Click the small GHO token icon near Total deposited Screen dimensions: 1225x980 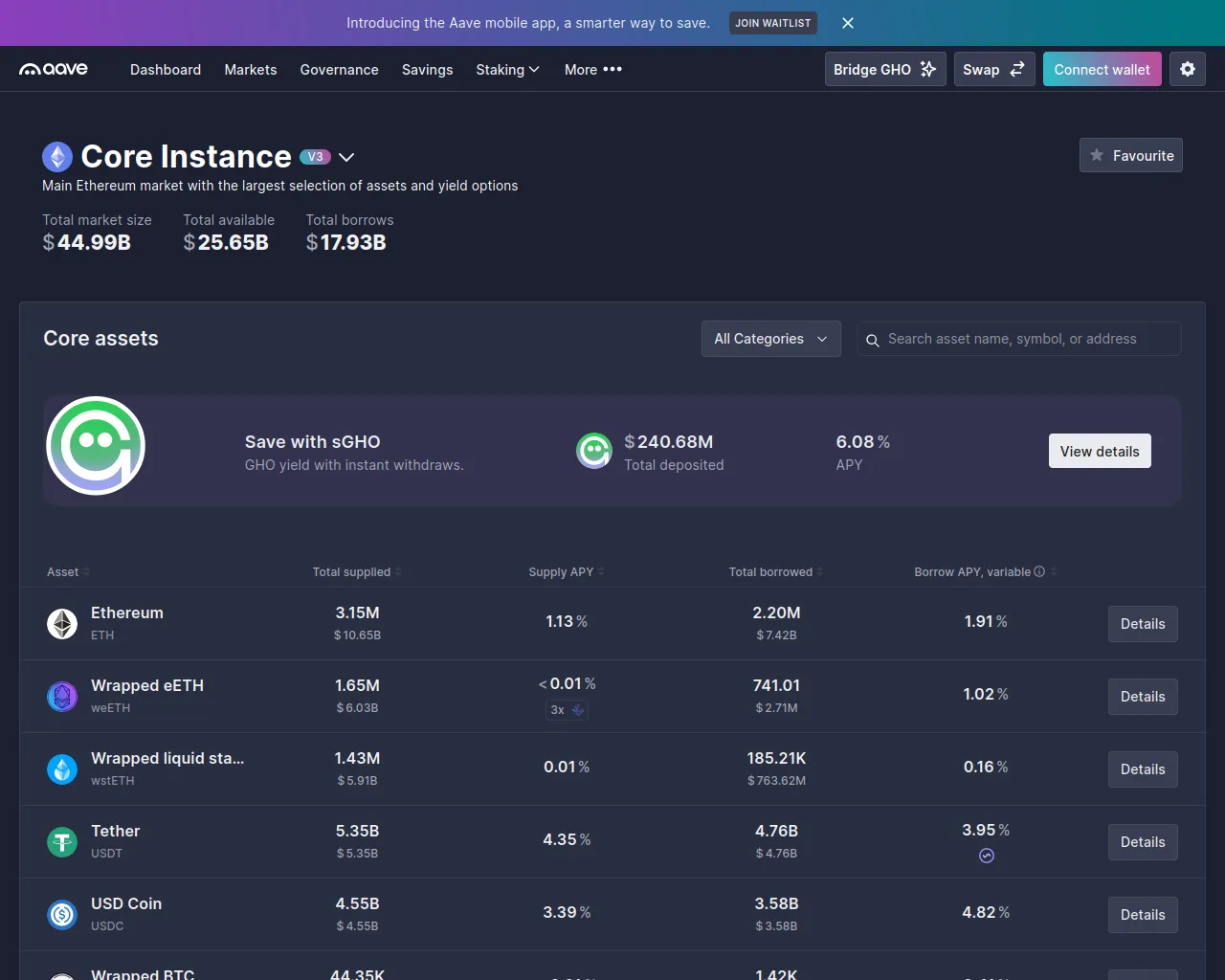[x=594, y=451]
